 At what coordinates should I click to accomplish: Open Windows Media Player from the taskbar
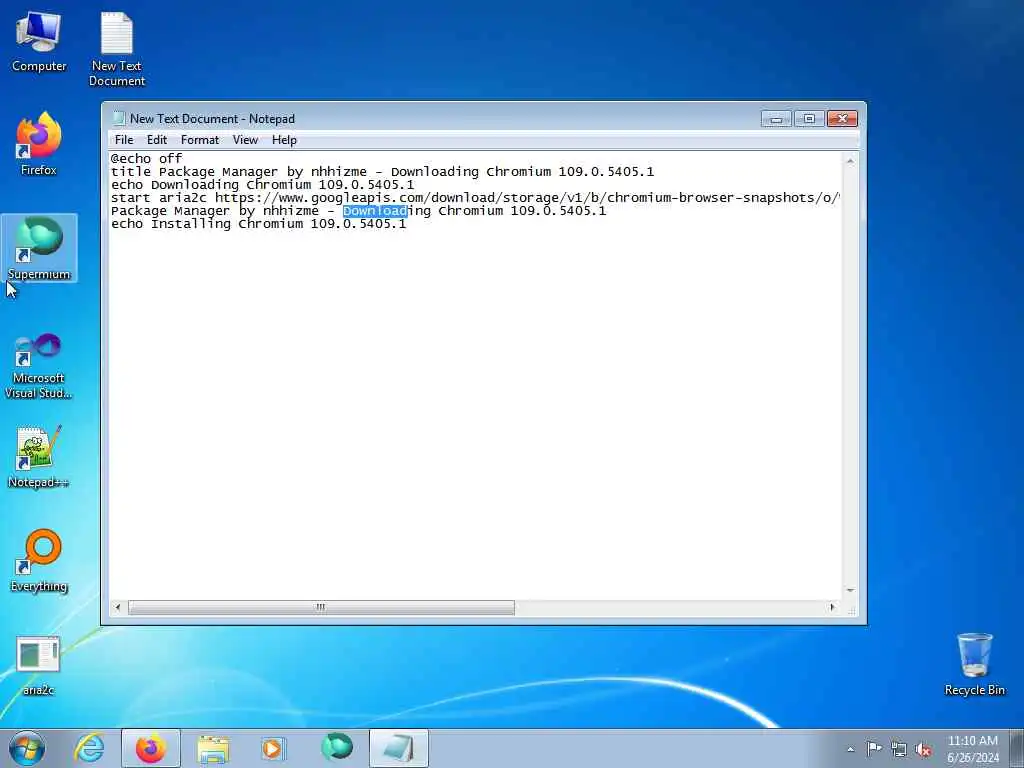click(273, 748)
